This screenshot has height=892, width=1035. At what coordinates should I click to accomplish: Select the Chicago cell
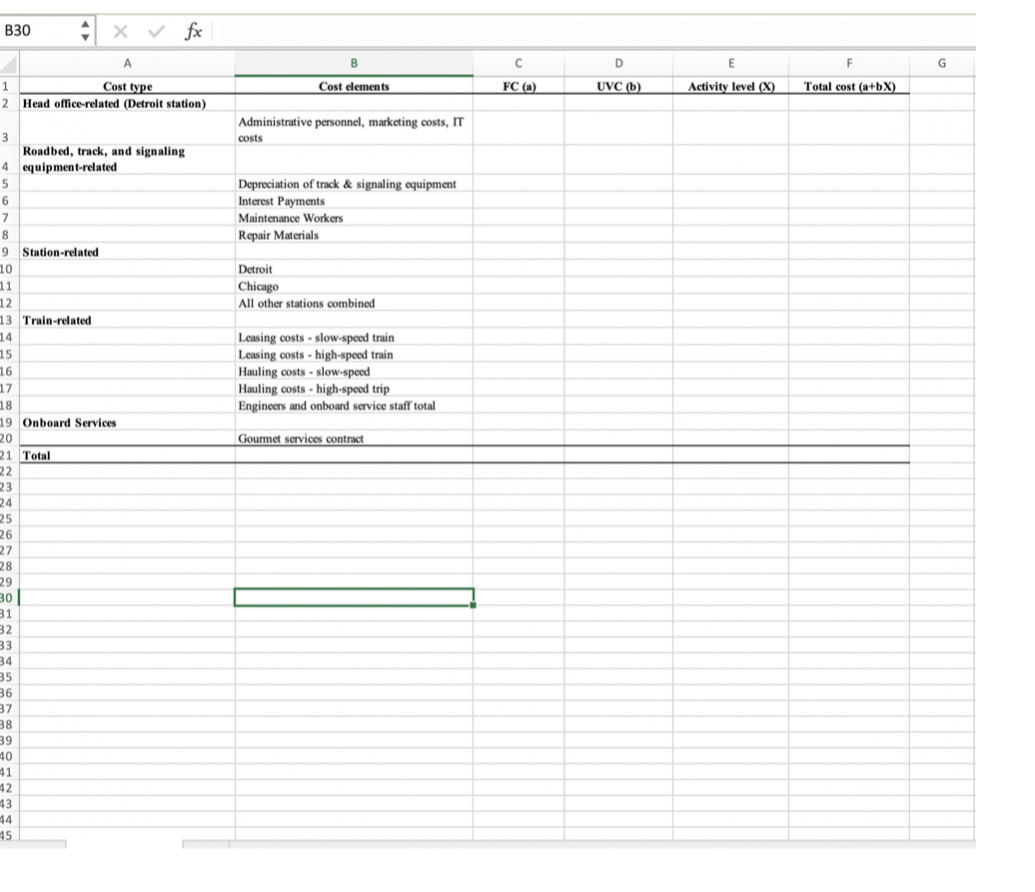tap(354, 286)
